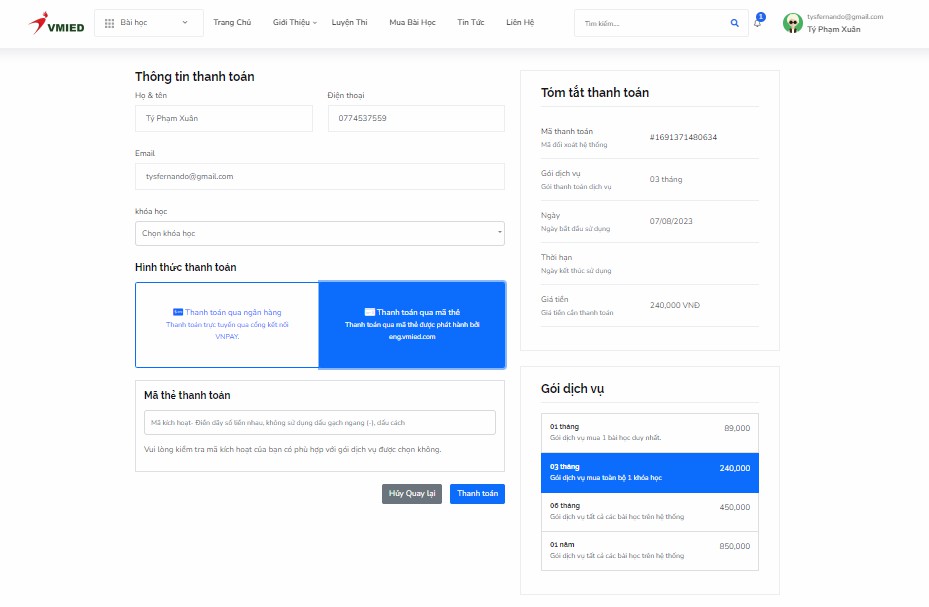Go to Trang Chủ

coord(232,23)
